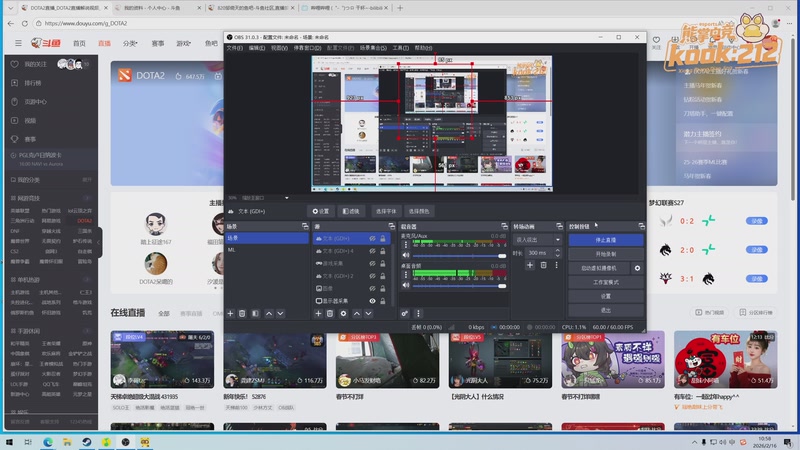Add a transition with plus icon

point(530,265)
